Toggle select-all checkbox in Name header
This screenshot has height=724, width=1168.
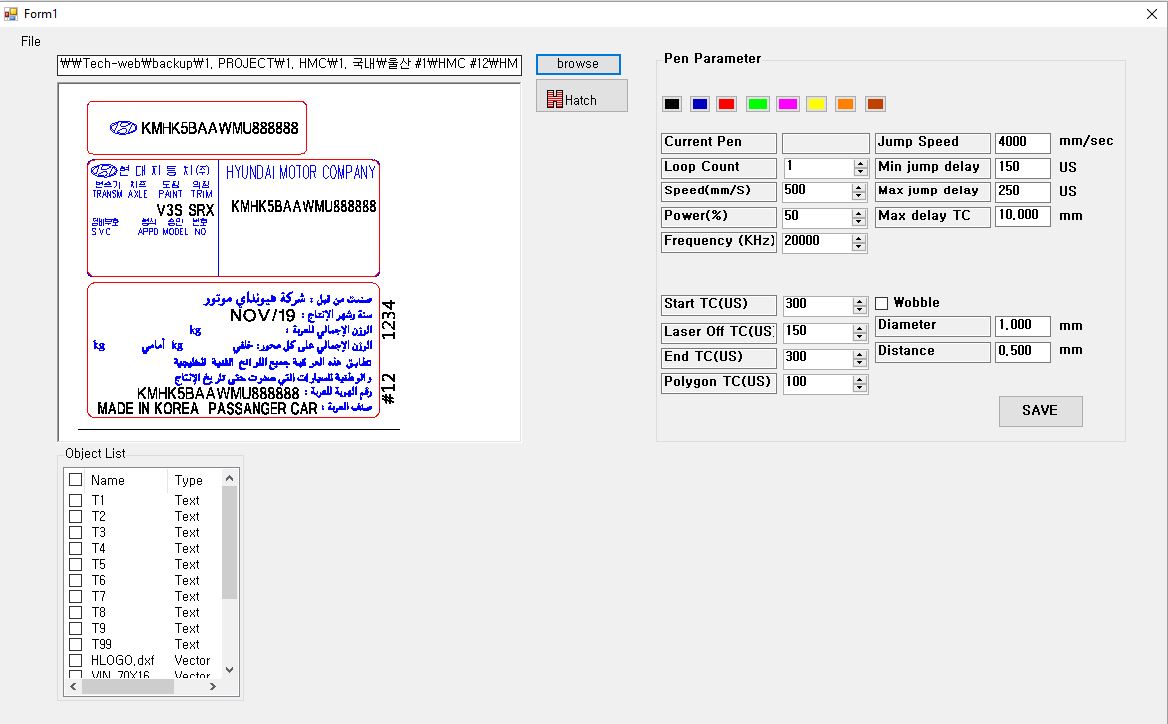pos(75,480)
